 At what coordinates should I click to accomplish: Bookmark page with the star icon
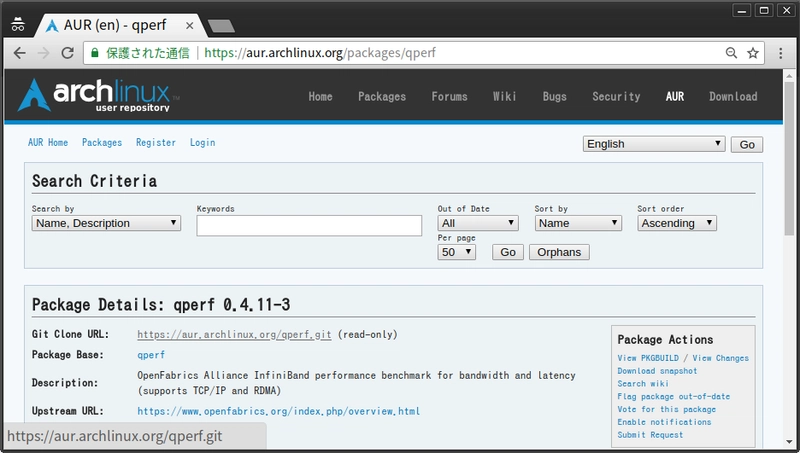tap(753, 53)
